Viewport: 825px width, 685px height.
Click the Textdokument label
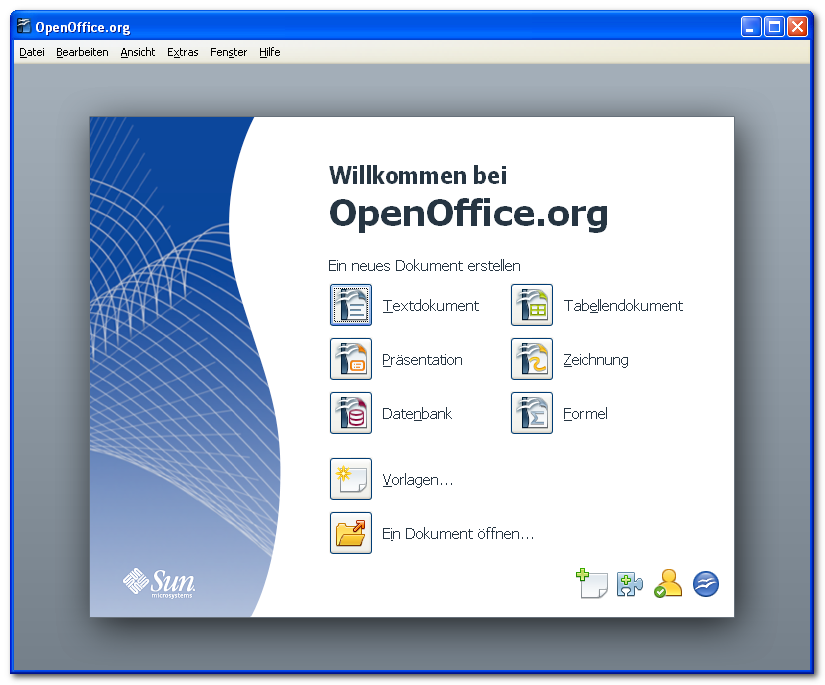[x=430, y=306]
